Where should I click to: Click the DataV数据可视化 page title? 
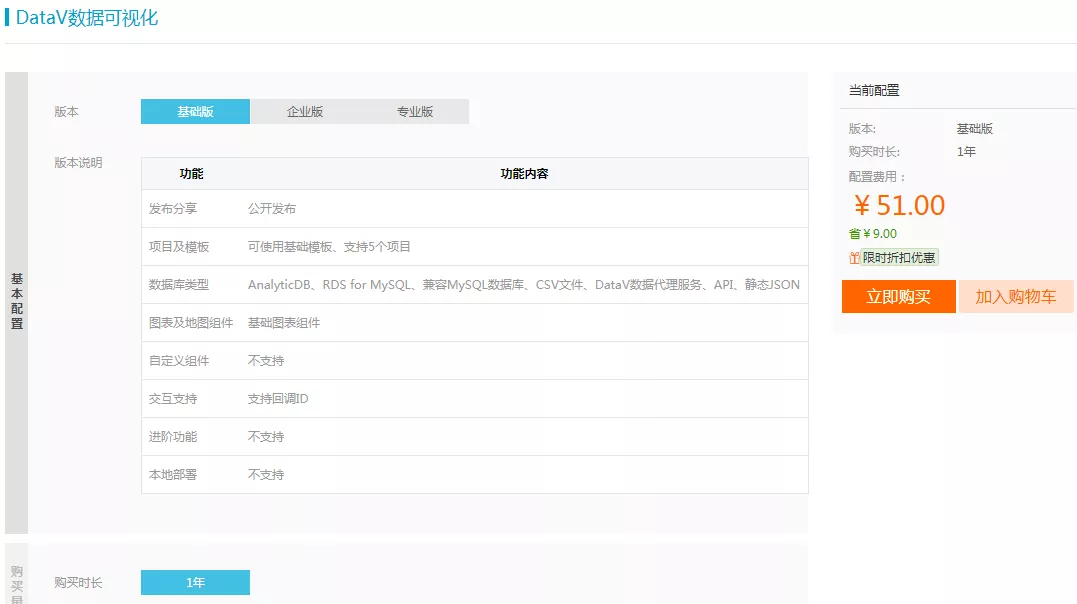87,18
